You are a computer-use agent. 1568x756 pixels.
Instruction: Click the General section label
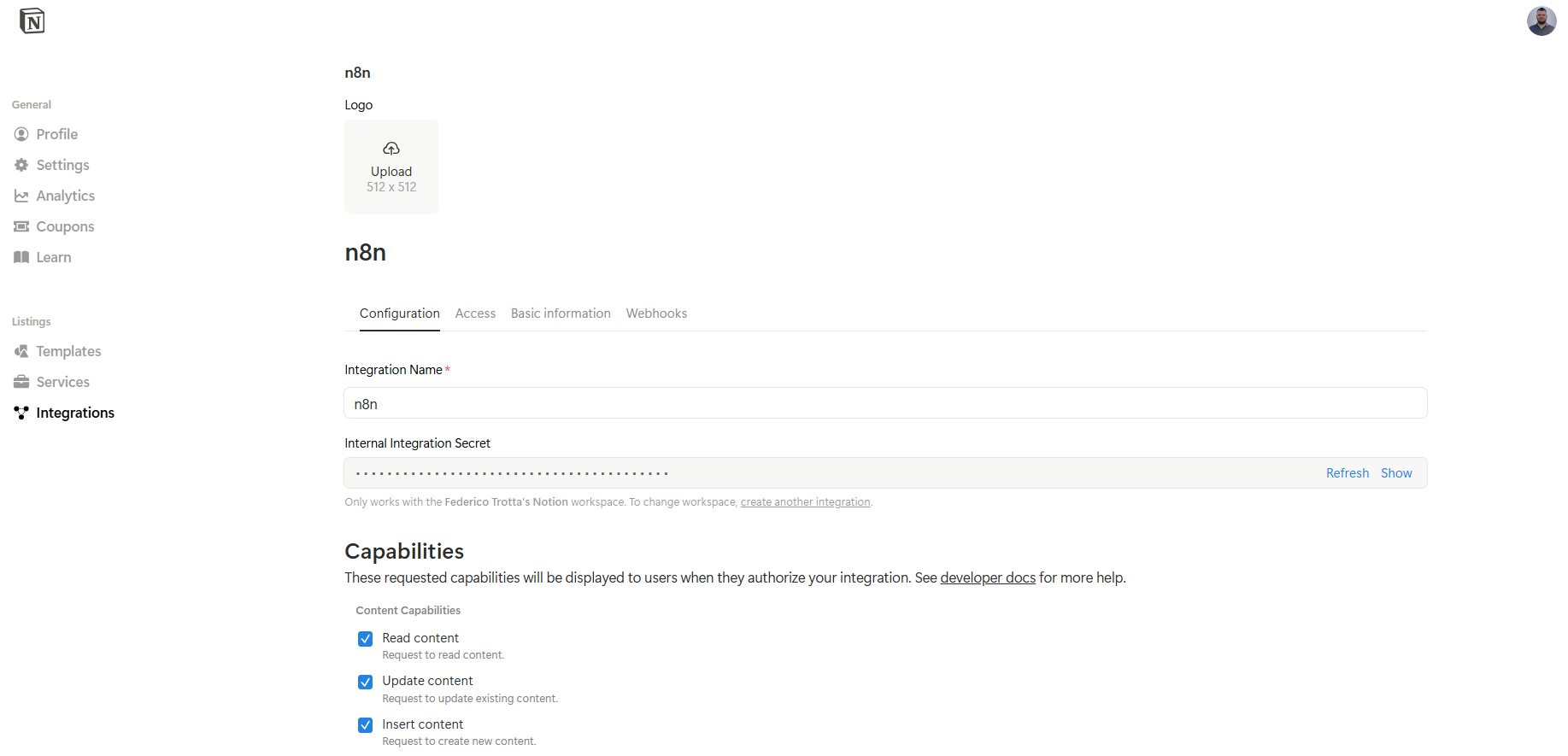(x=32, y=104)
